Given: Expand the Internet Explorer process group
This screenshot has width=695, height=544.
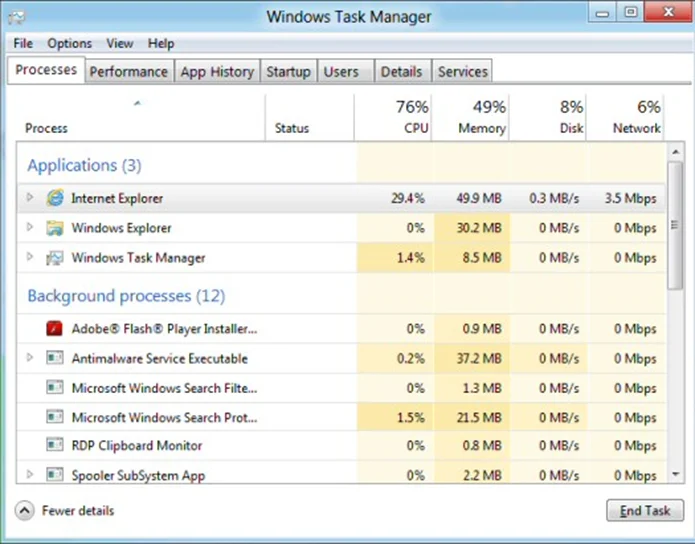Looking at the screenshot, I should point(30,198).
